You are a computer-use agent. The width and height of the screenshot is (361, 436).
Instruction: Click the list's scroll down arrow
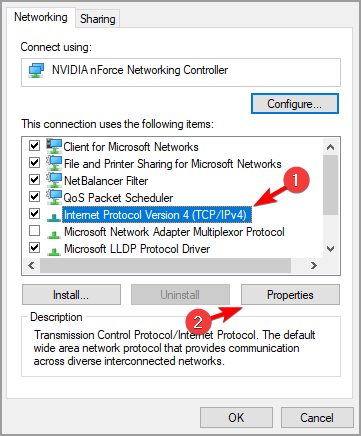coord(330,249)
